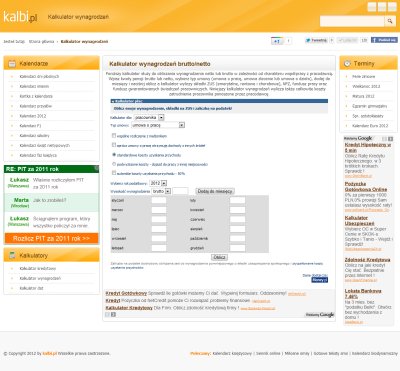Open 'Egzamin gimnazjalny' in the Terminy menu
Viewport: 400px width, 371px height.
370,106
